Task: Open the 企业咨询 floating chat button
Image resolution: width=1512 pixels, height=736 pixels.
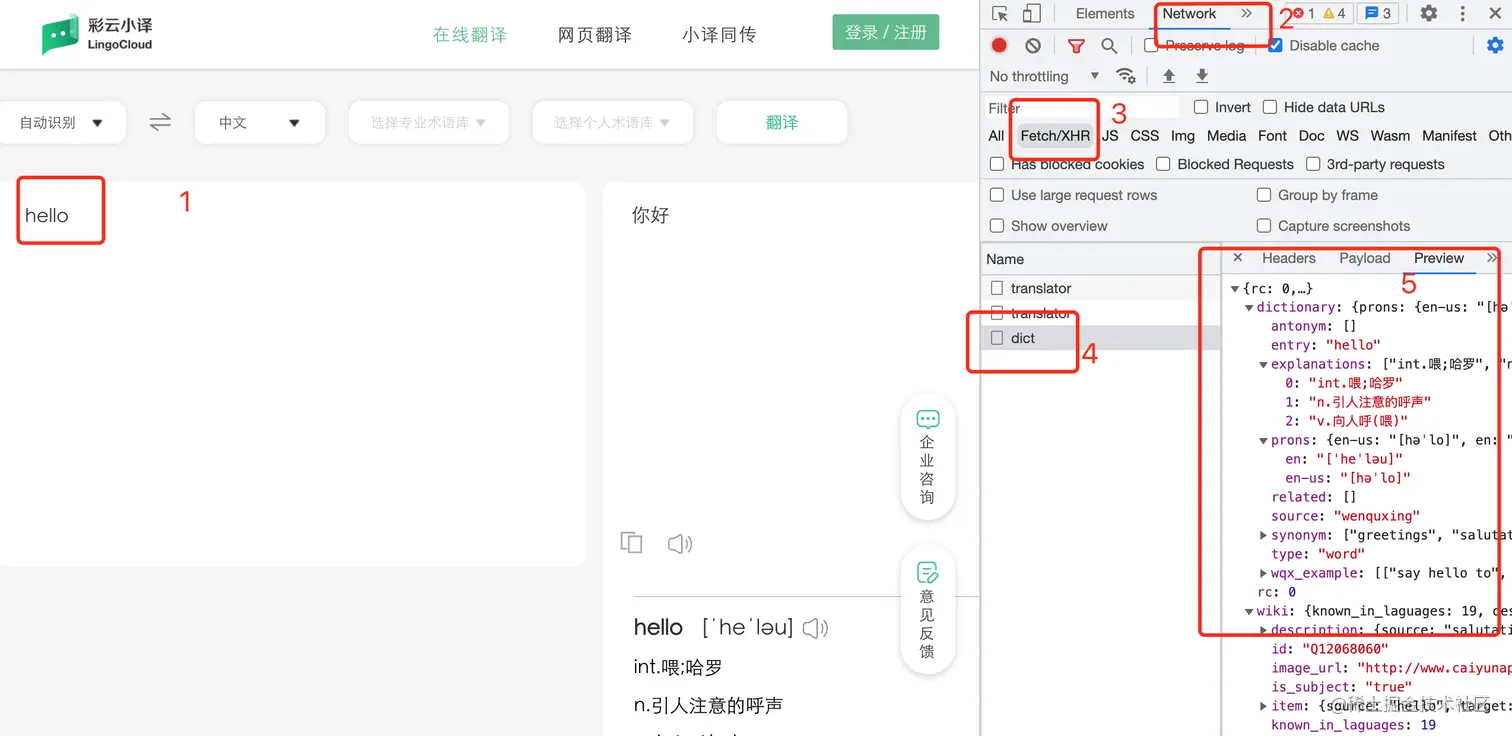Action: pyautogui.click(x=927, y=456)
